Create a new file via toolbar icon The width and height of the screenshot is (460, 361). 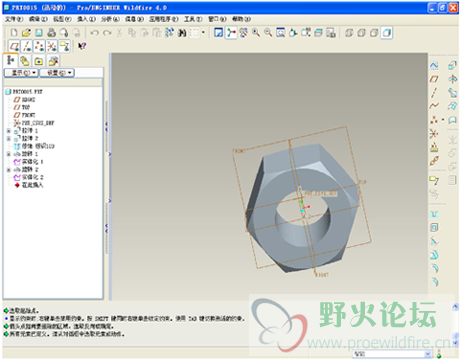[x=14, y=33]
